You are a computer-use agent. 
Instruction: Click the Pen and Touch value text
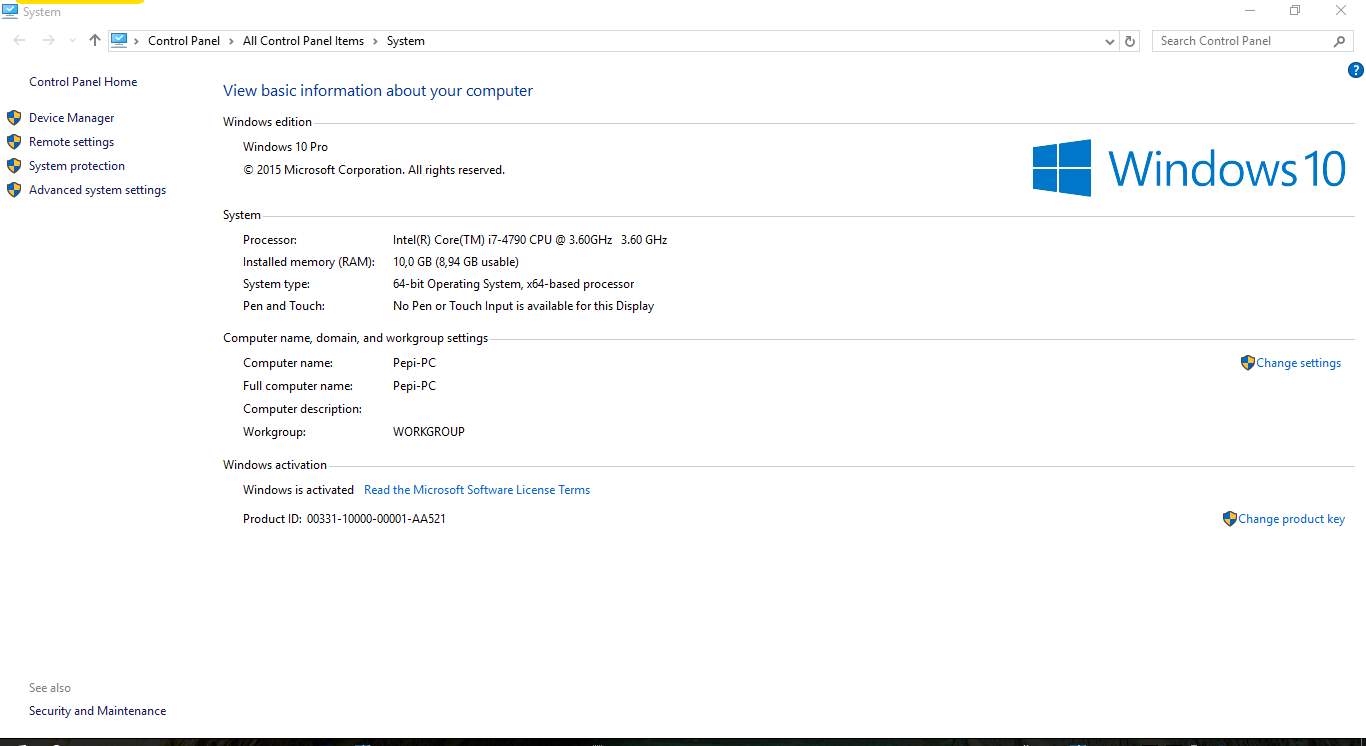[523, 306]
